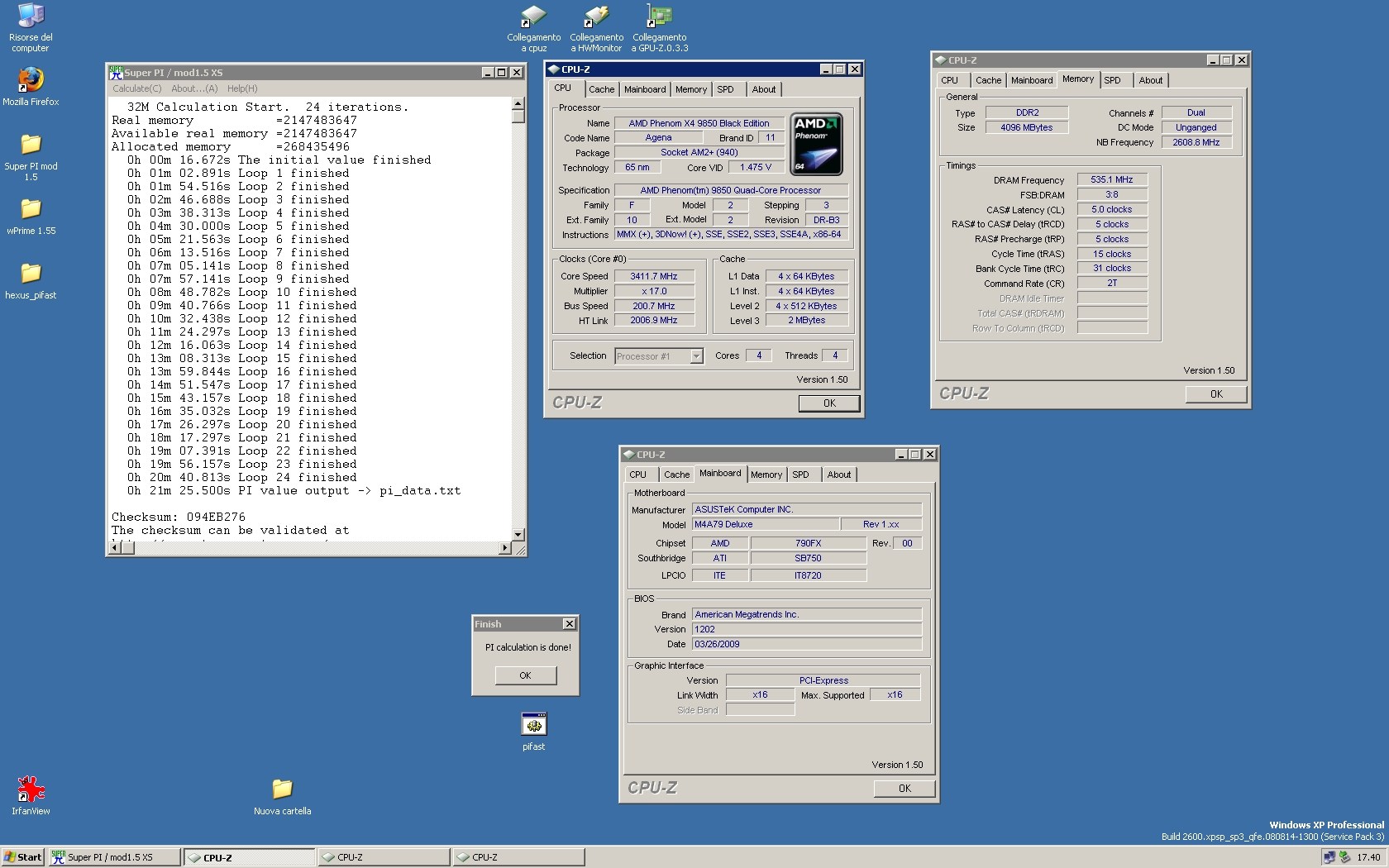
Task: Click Model M4A79 Deluxe field
Action: 765,524
